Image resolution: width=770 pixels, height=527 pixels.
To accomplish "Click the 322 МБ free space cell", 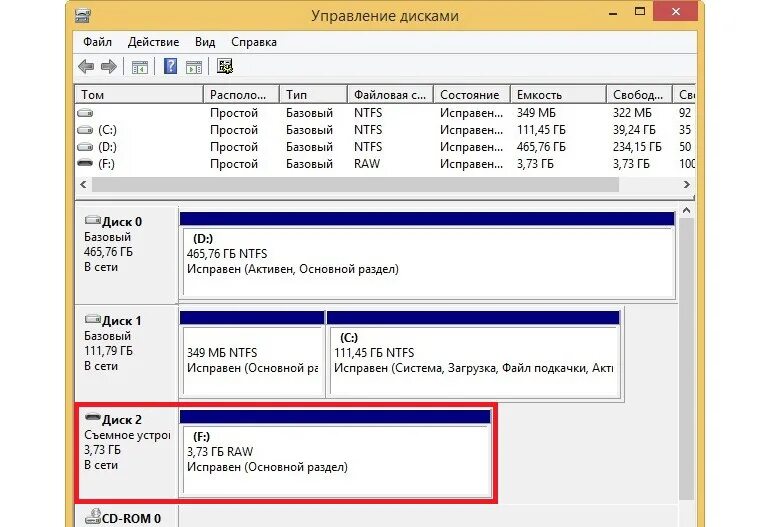I will [632, 113].
